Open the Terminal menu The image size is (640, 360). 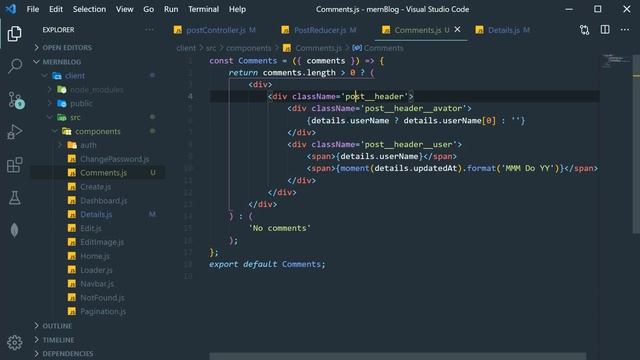pos(203,9)
